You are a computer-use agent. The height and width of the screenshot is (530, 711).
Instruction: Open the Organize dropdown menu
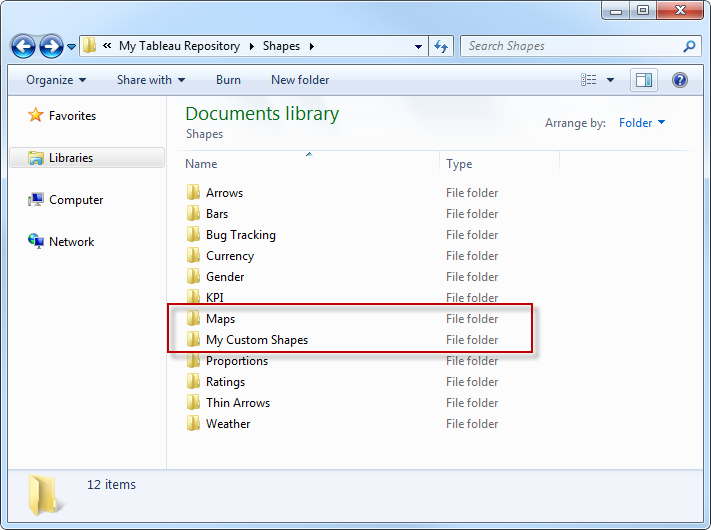pos(56,80)
